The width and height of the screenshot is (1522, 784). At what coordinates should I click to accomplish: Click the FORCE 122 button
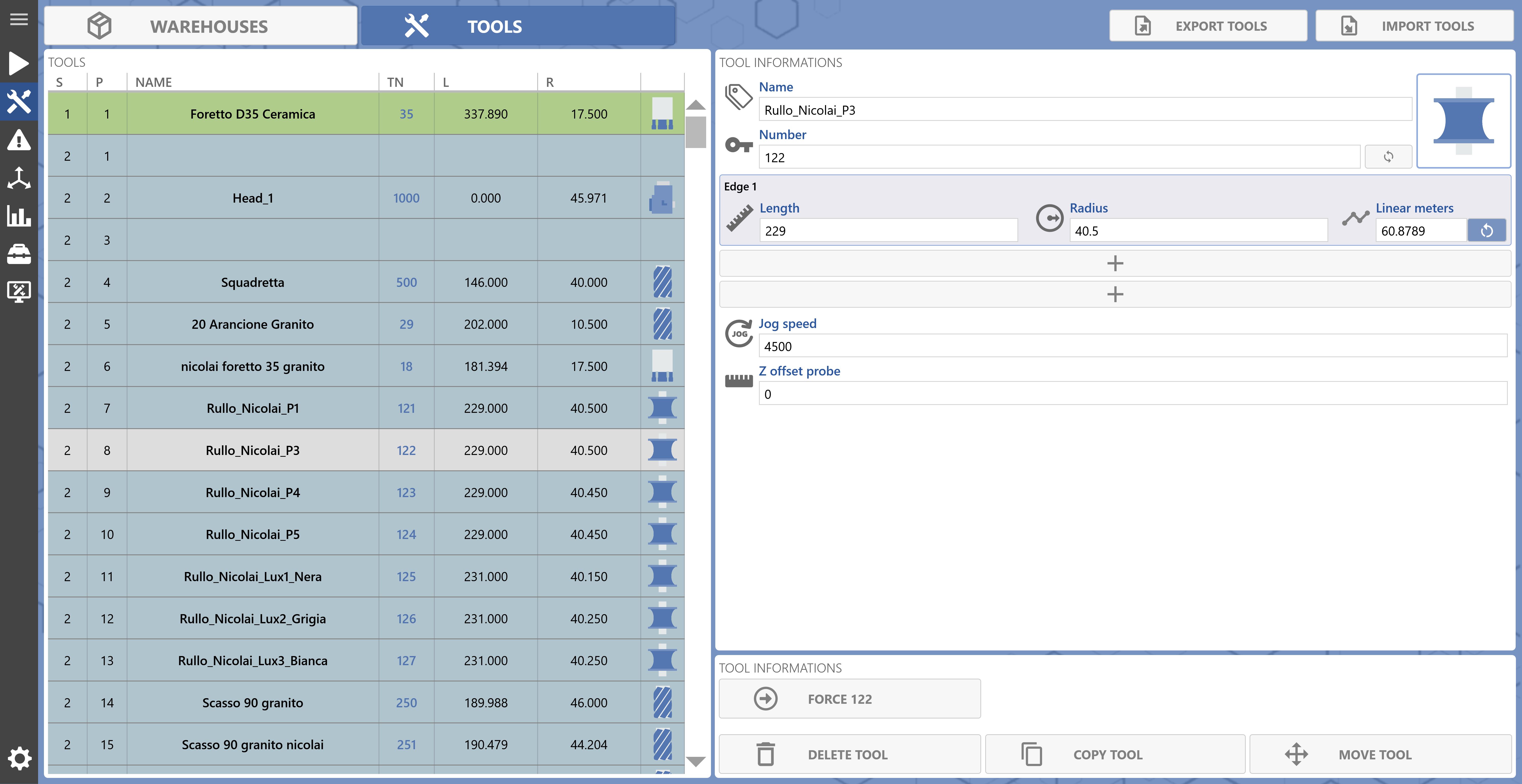pyautogui.click(x=850, y=699)
